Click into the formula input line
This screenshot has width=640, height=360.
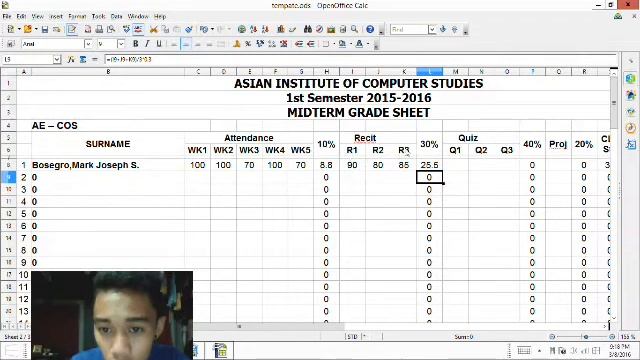(360, 60)
